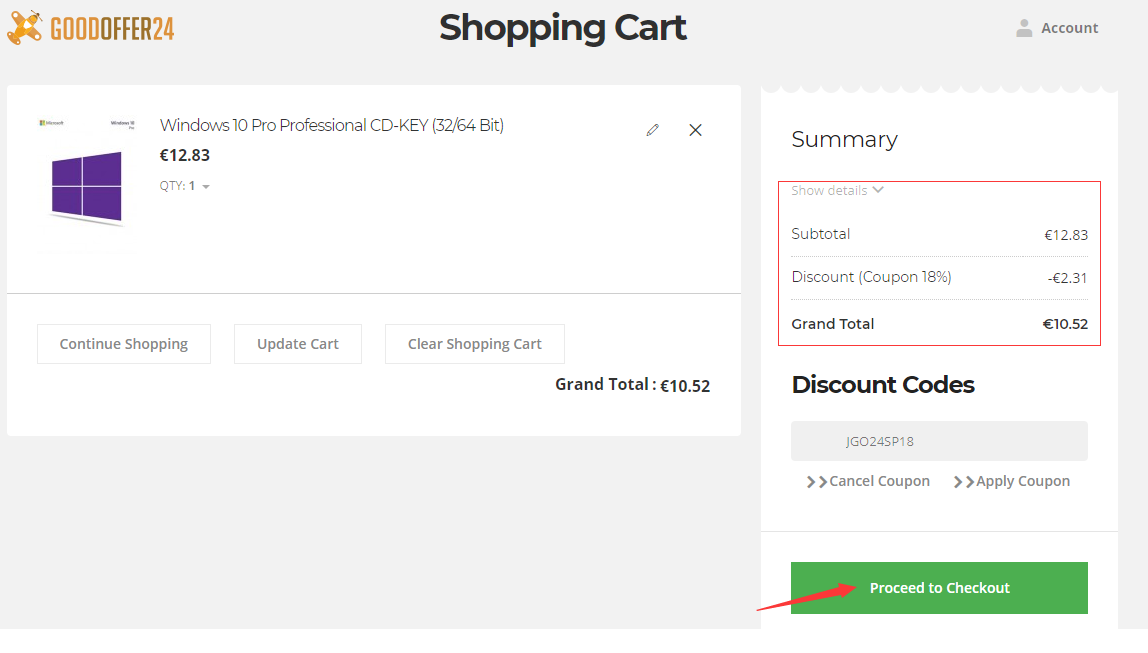Viewport: 1148px width, 653px height.
Task: Click Cancel Coupon link
Action: (868, 481)
